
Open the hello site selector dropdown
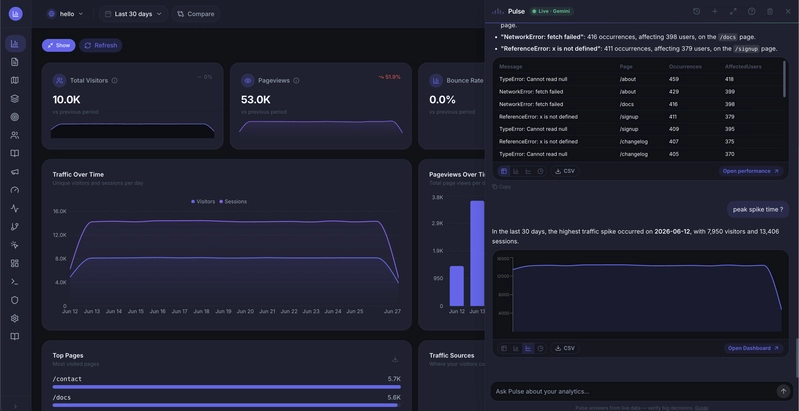65,14
